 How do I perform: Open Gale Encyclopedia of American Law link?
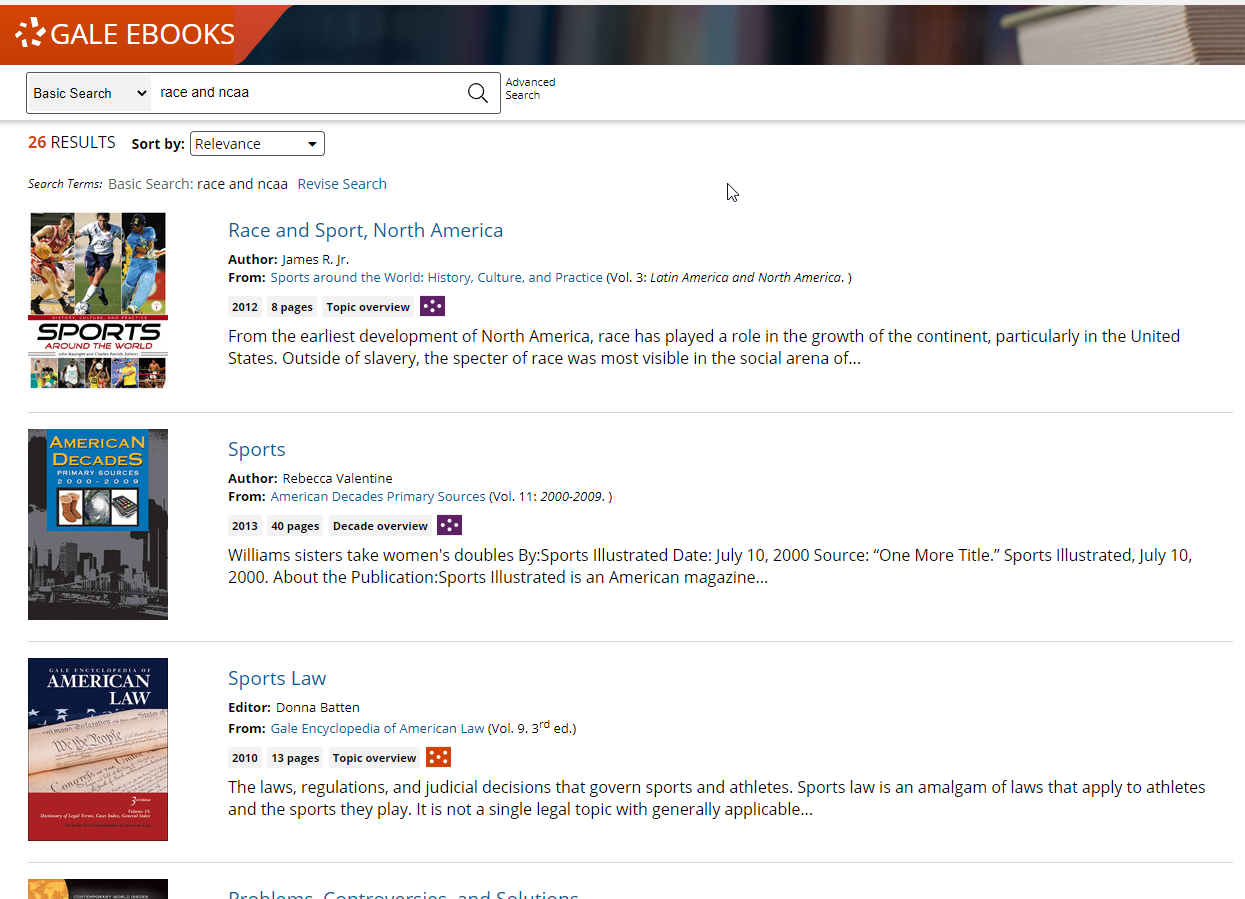[x=377, y=728]
